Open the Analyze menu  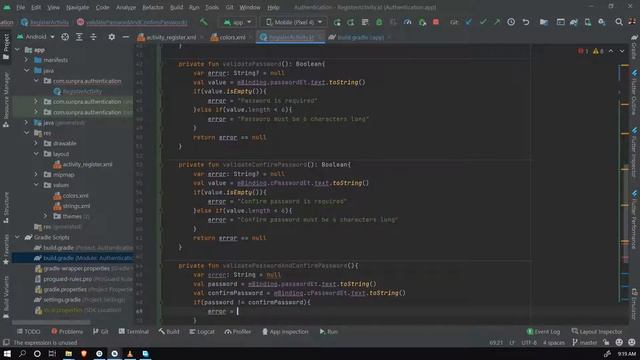[126, 7]
